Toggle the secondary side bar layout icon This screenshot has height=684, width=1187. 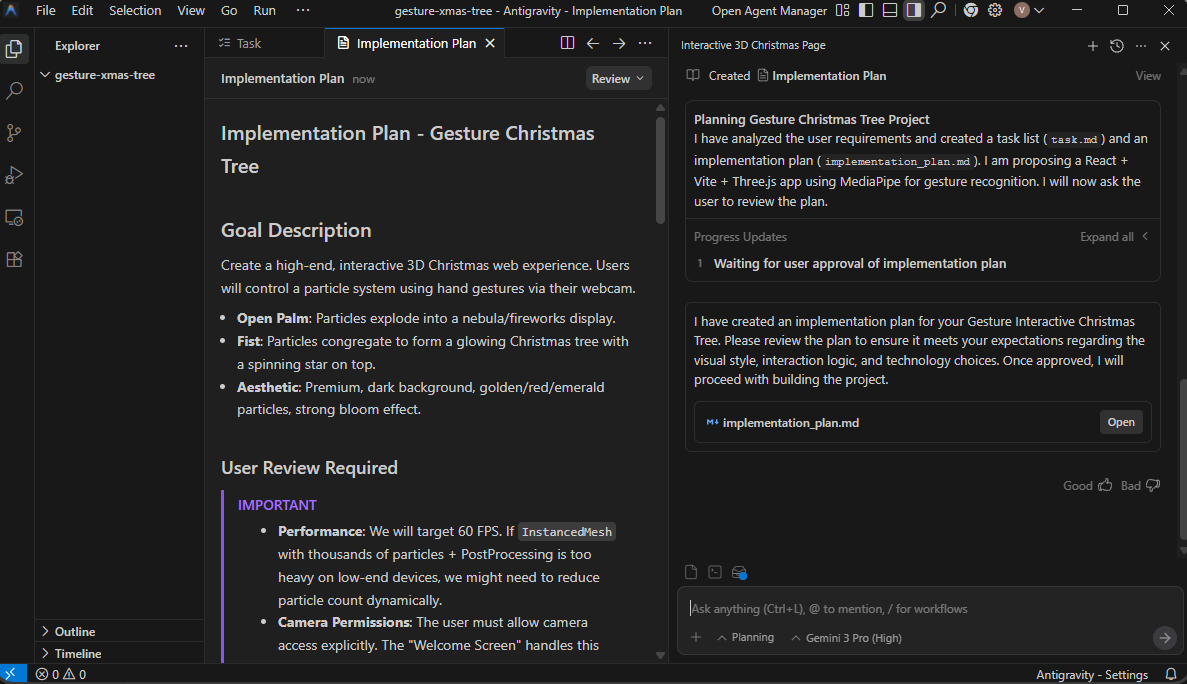coord(914,11)
